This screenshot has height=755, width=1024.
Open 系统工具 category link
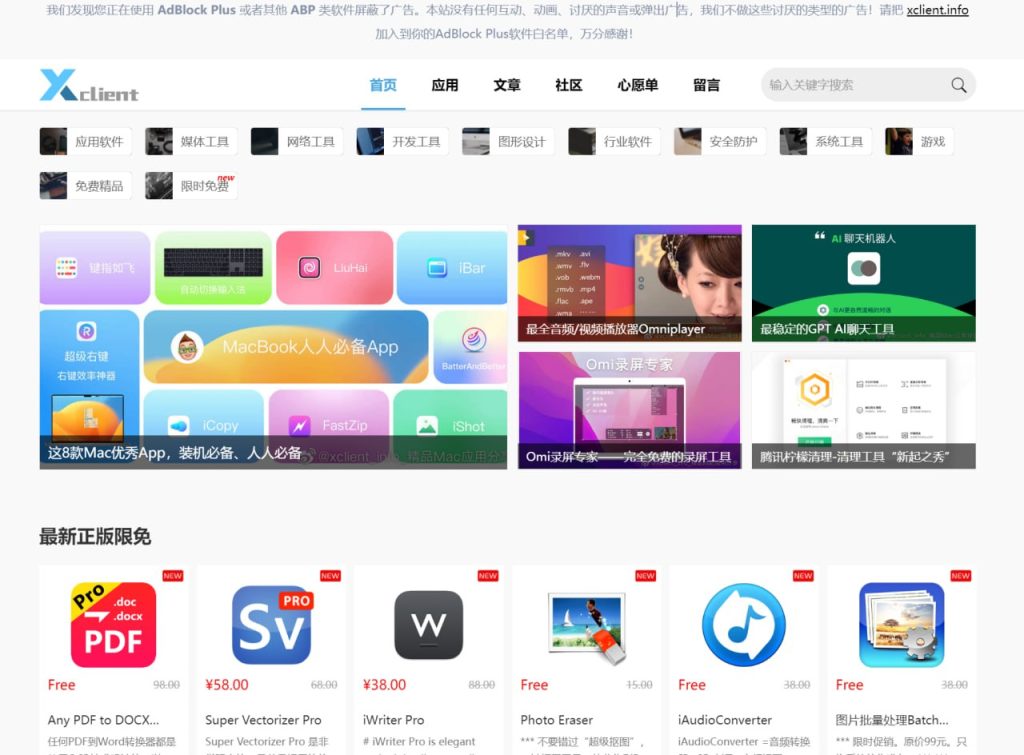pos(839,142)
